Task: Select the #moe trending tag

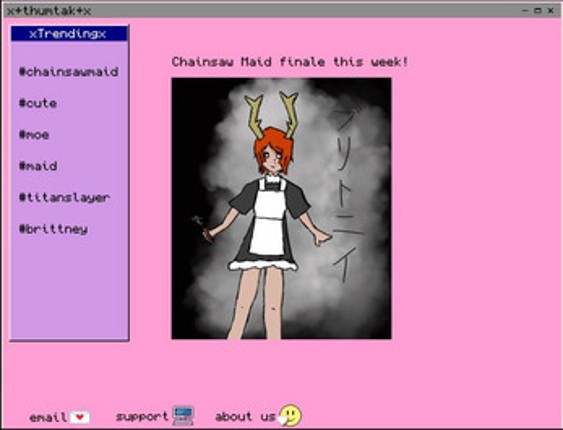Action: pyautogui.click(x=34, y=135)
